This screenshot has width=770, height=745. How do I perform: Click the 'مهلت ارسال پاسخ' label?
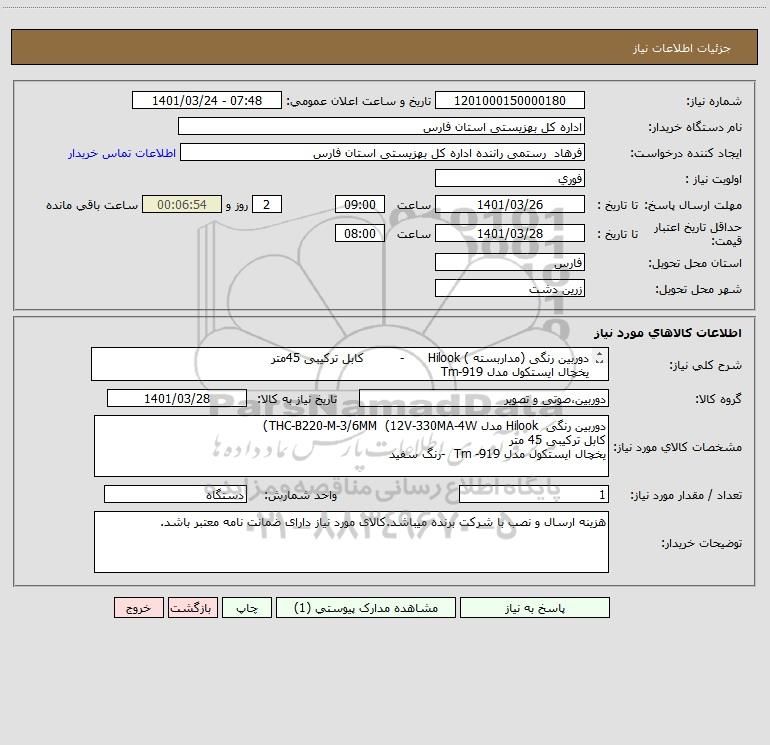pos(693,205)
